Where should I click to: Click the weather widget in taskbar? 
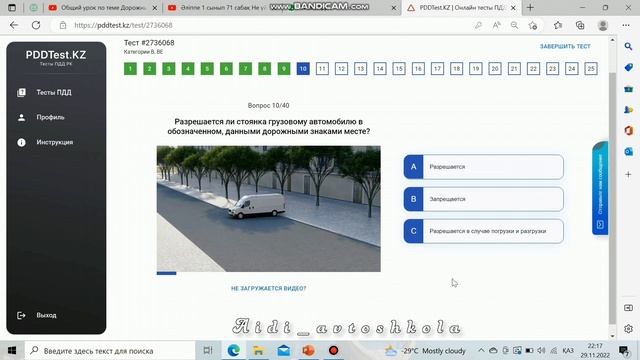click(424, 351)
